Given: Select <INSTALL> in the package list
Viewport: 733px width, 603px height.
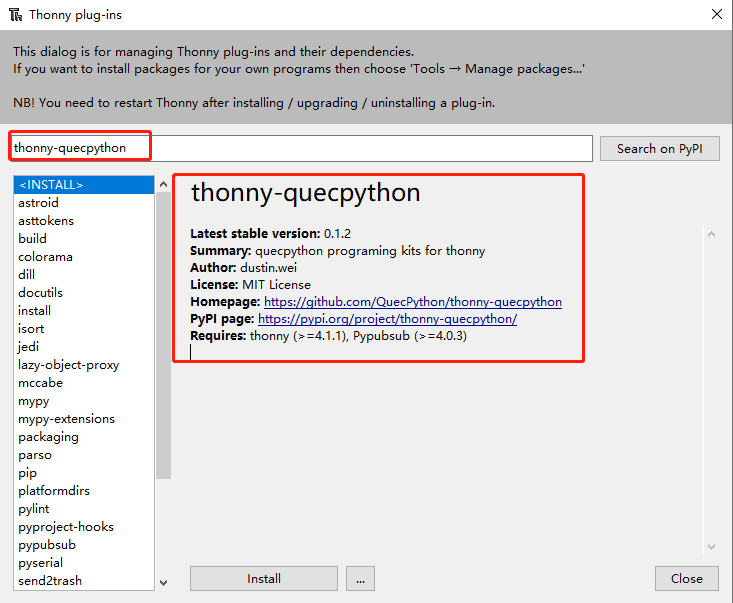Looking at the screenshot, I should point(84,185).
